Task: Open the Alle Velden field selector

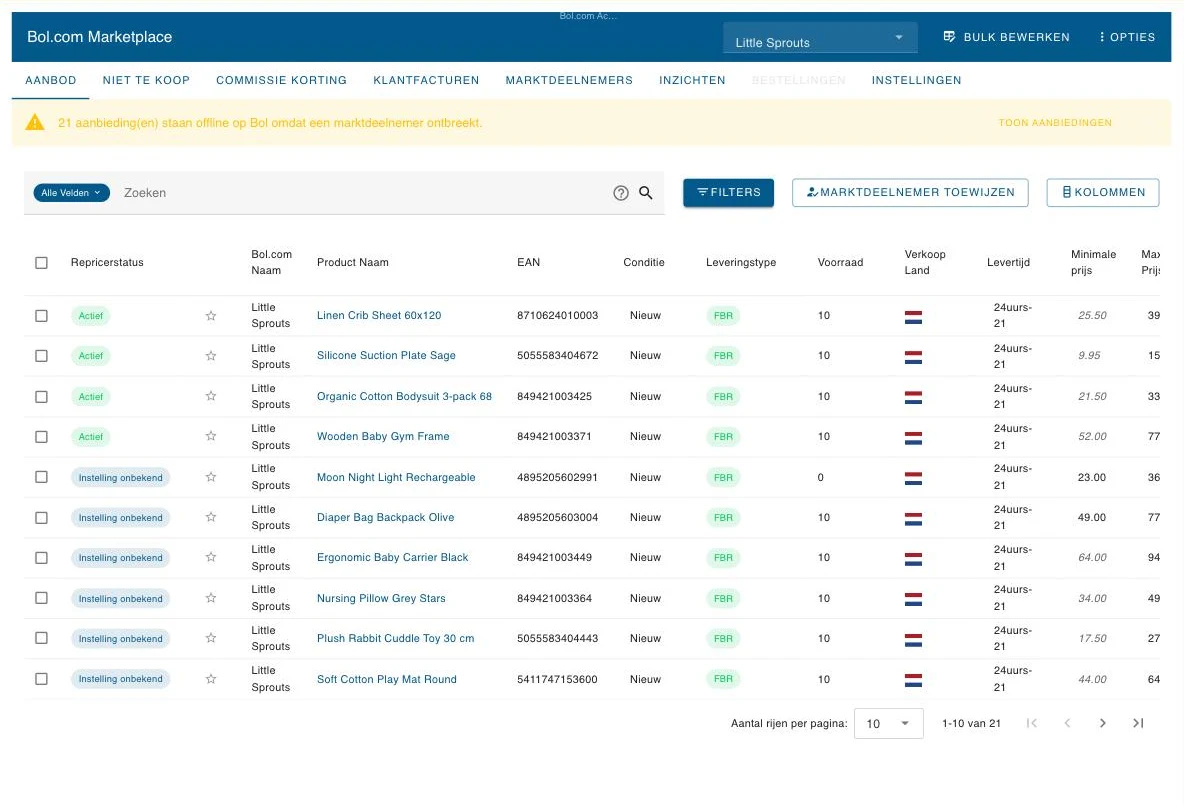Action: click(72, 192)
